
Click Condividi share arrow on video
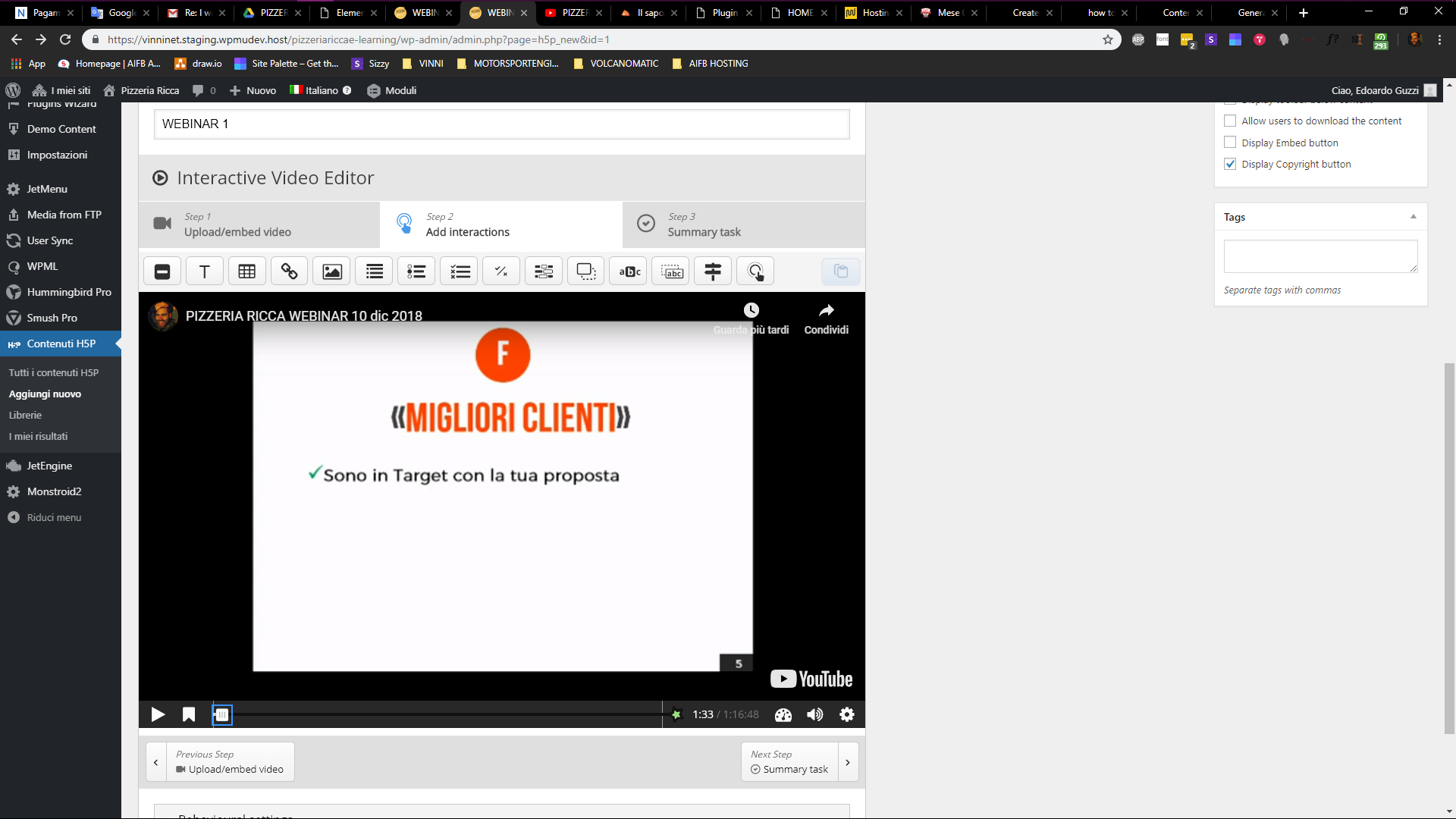tap(827, 310)
